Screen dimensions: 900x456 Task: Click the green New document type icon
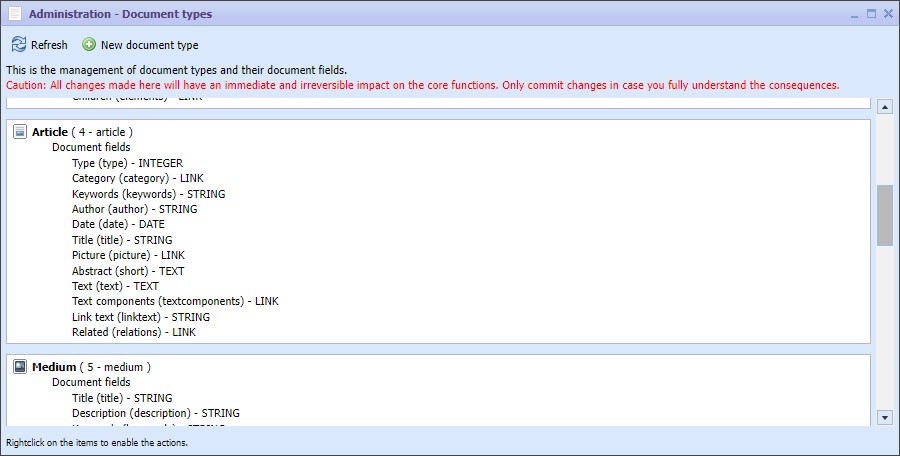pyautogui.click(x=89, y=45)
